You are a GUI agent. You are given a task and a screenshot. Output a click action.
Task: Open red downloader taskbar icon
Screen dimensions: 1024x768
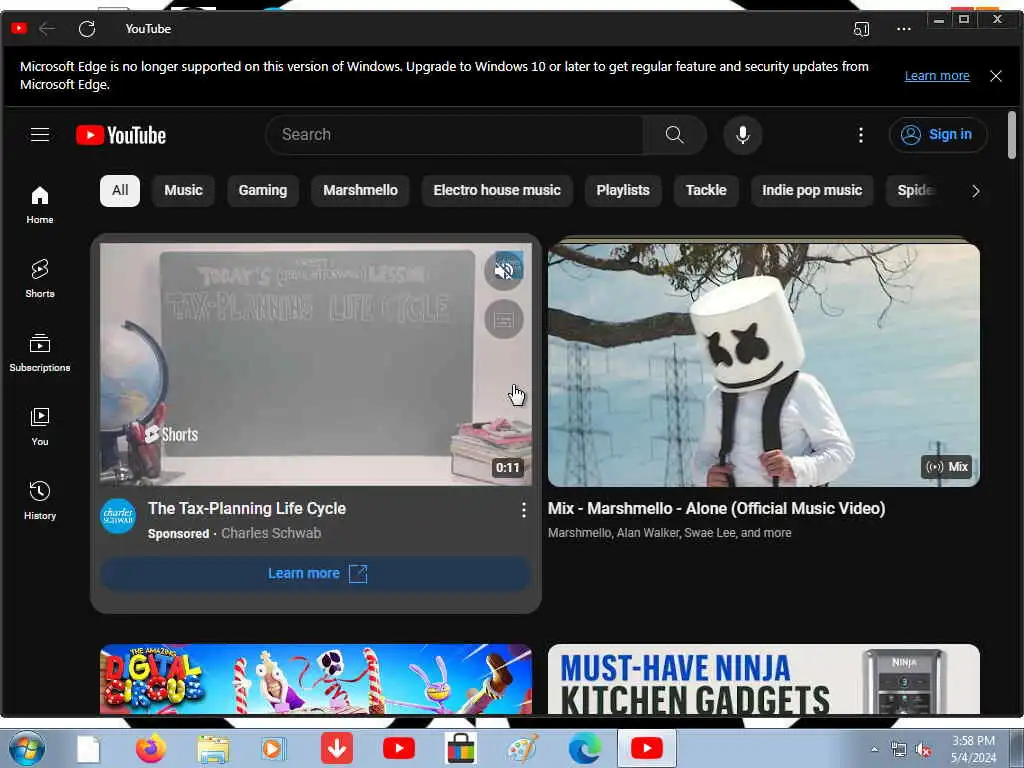[337, 748]
